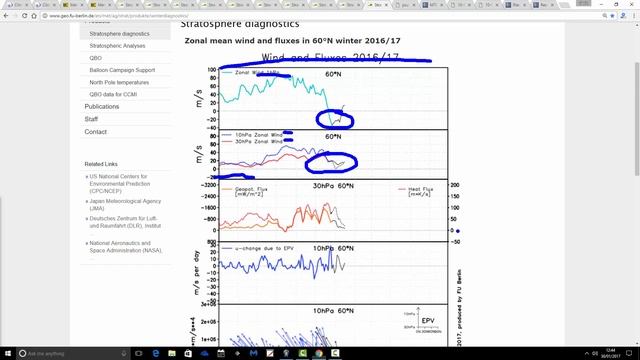
Task: Click 'Zonal mean wind and fluxes' heading
Action: tap(292, 41)
